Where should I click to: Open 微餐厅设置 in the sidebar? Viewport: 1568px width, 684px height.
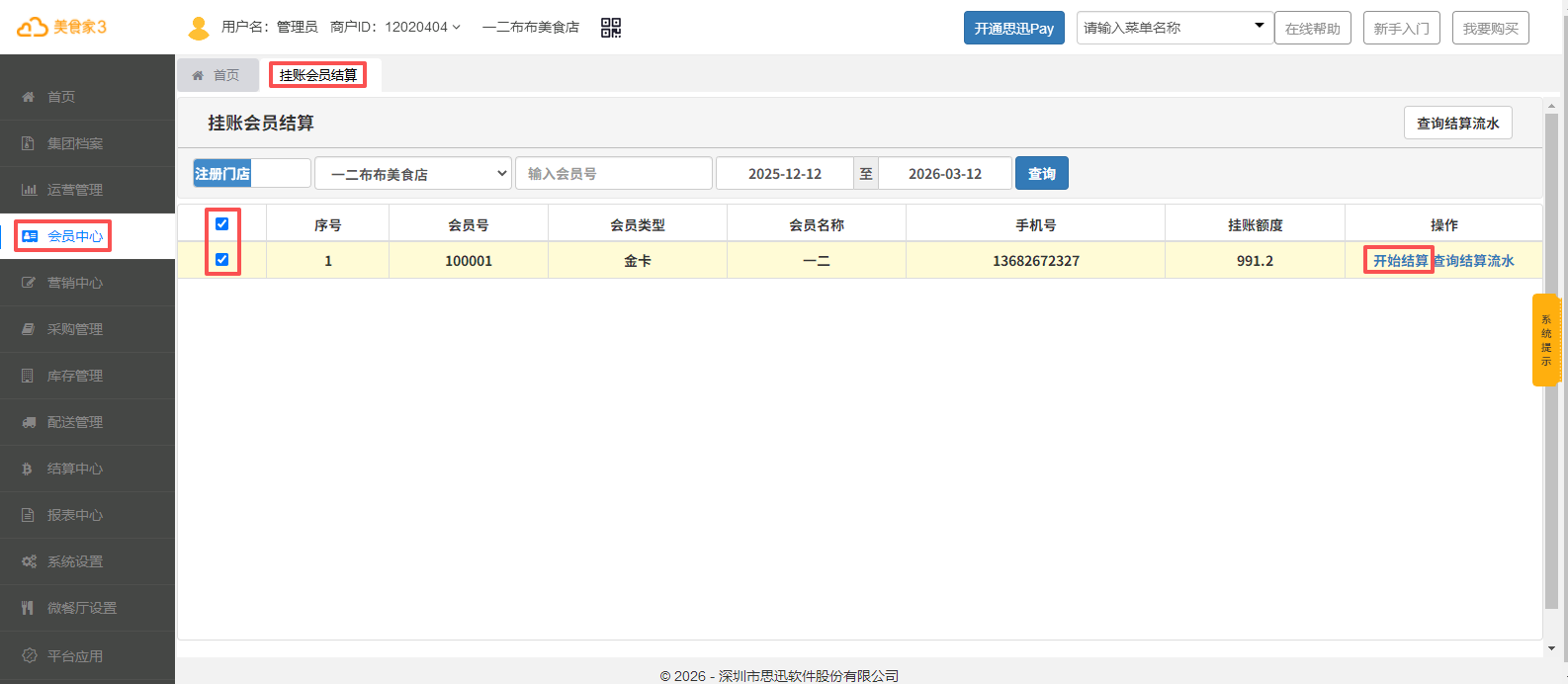click(81, 608)
